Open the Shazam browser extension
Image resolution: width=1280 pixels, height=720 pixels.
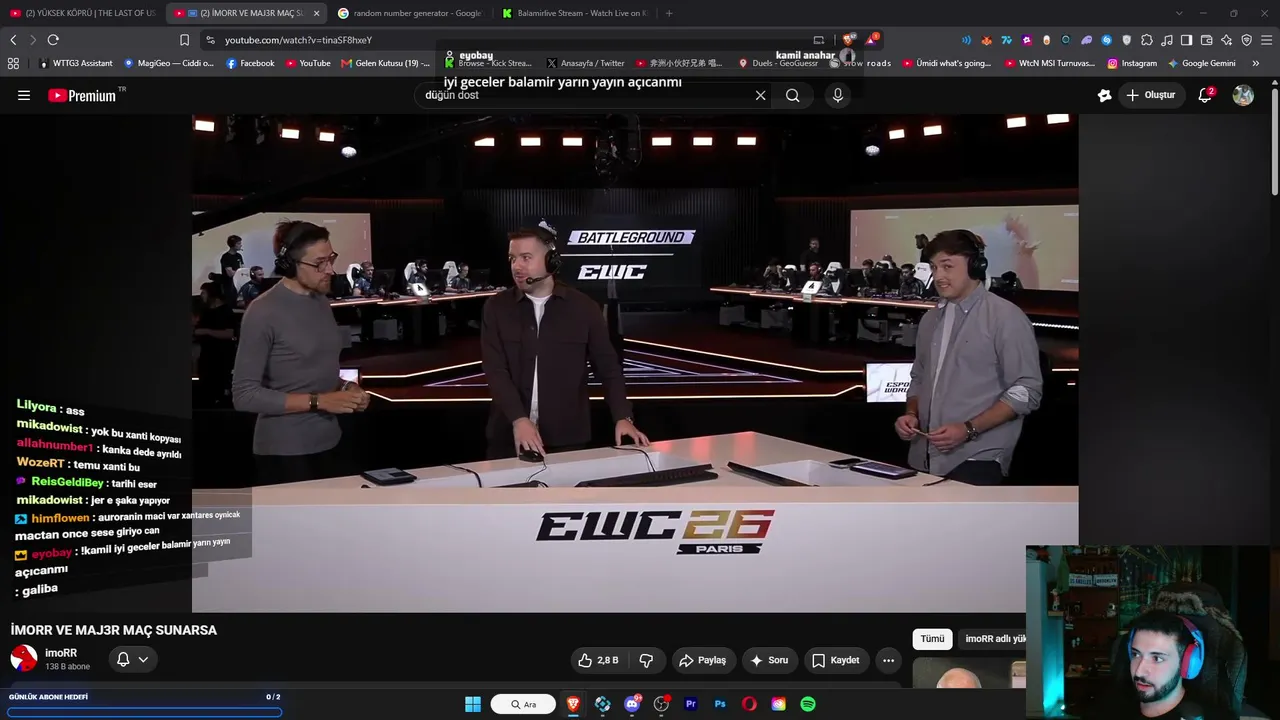(x=1107, y=40)
